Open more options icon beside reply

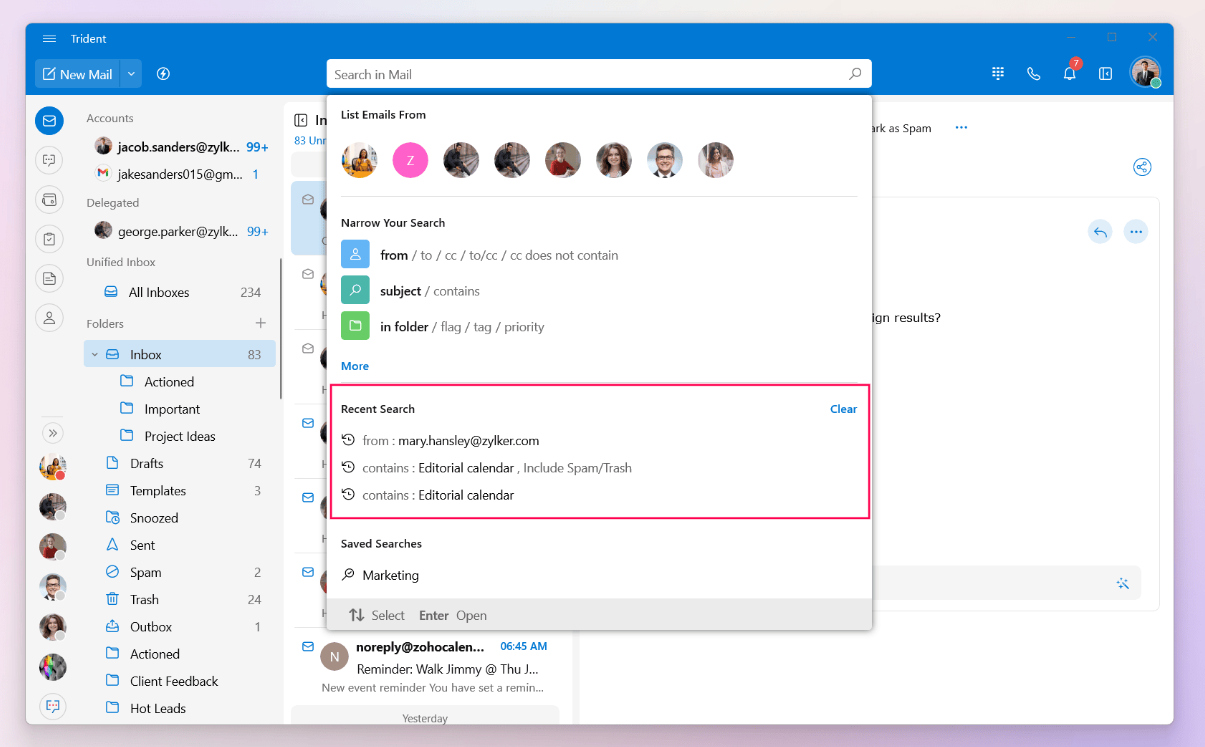click(1135, 232)
